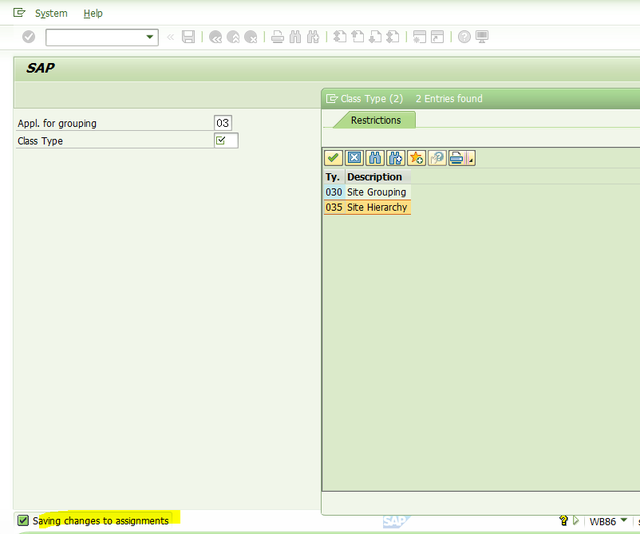Click the Customize Local Layout monitor icon

coord(482,37)
